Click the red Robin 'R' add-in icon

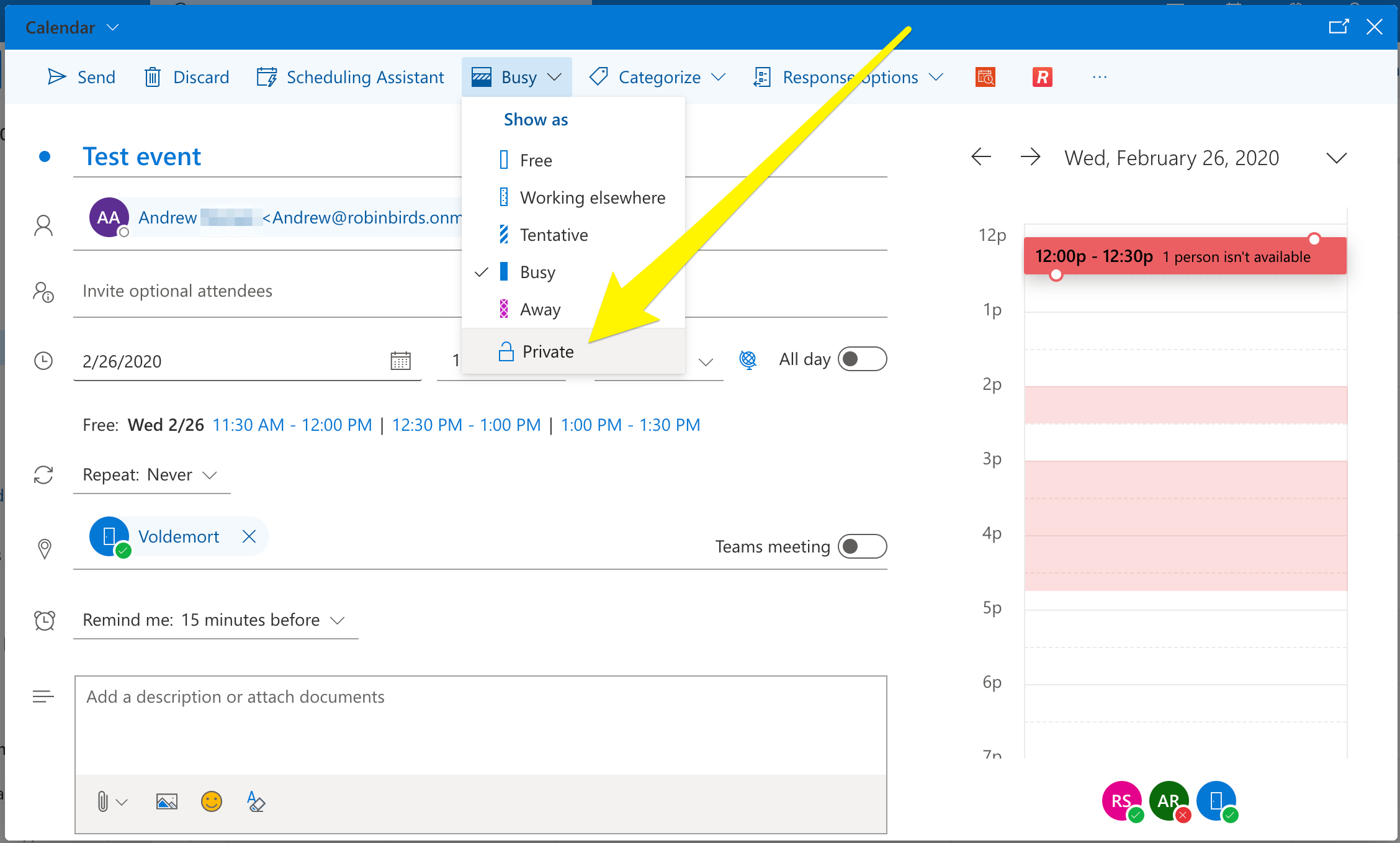pyautogui.click(x=1042, y=77)
